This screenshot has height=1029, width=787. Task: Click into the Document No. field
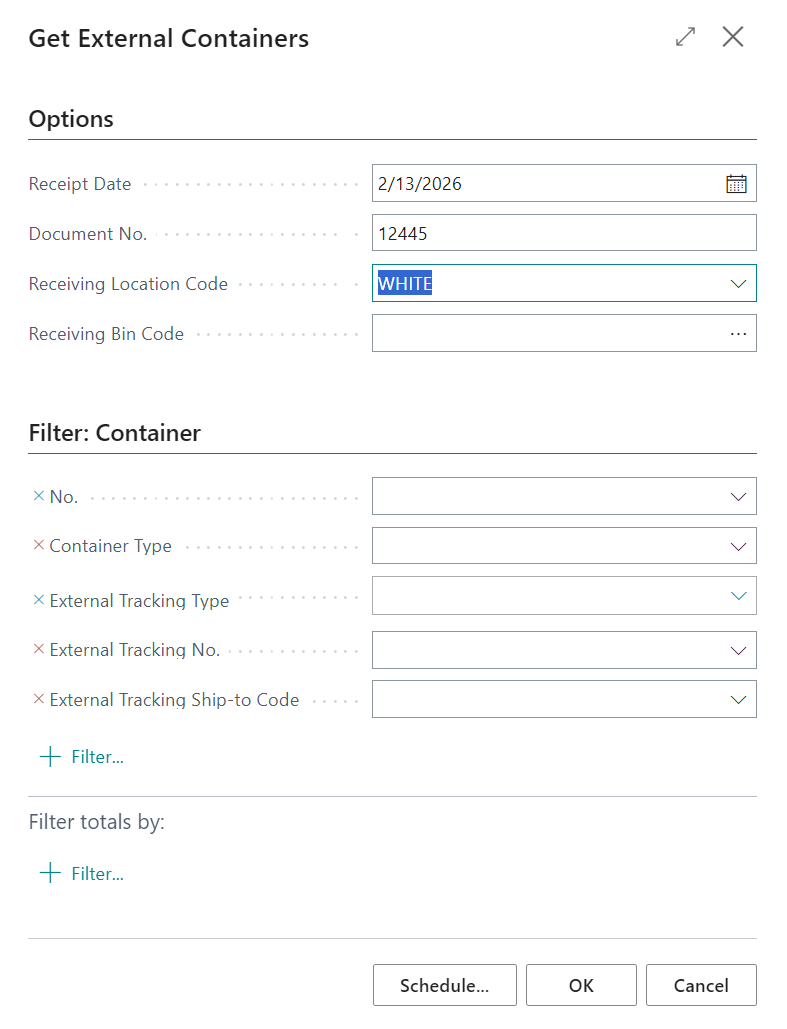click(563, 233)
